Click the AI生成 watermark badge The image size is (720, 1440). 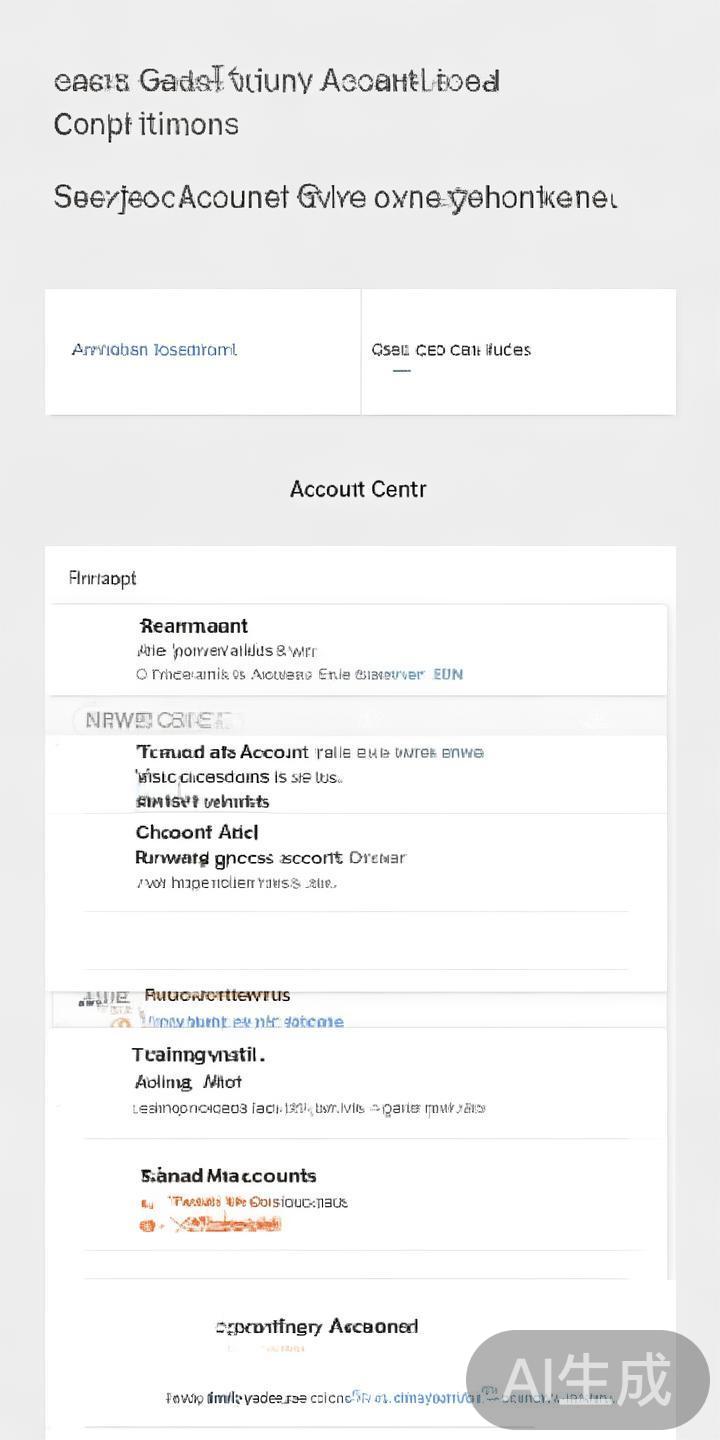[x=588, y=1380]
